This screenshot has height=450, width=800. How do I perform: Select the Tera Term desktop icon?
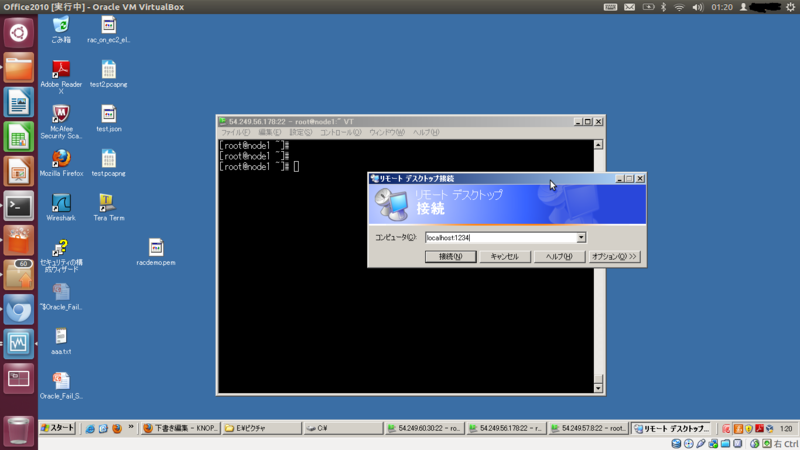coord(109,208)
